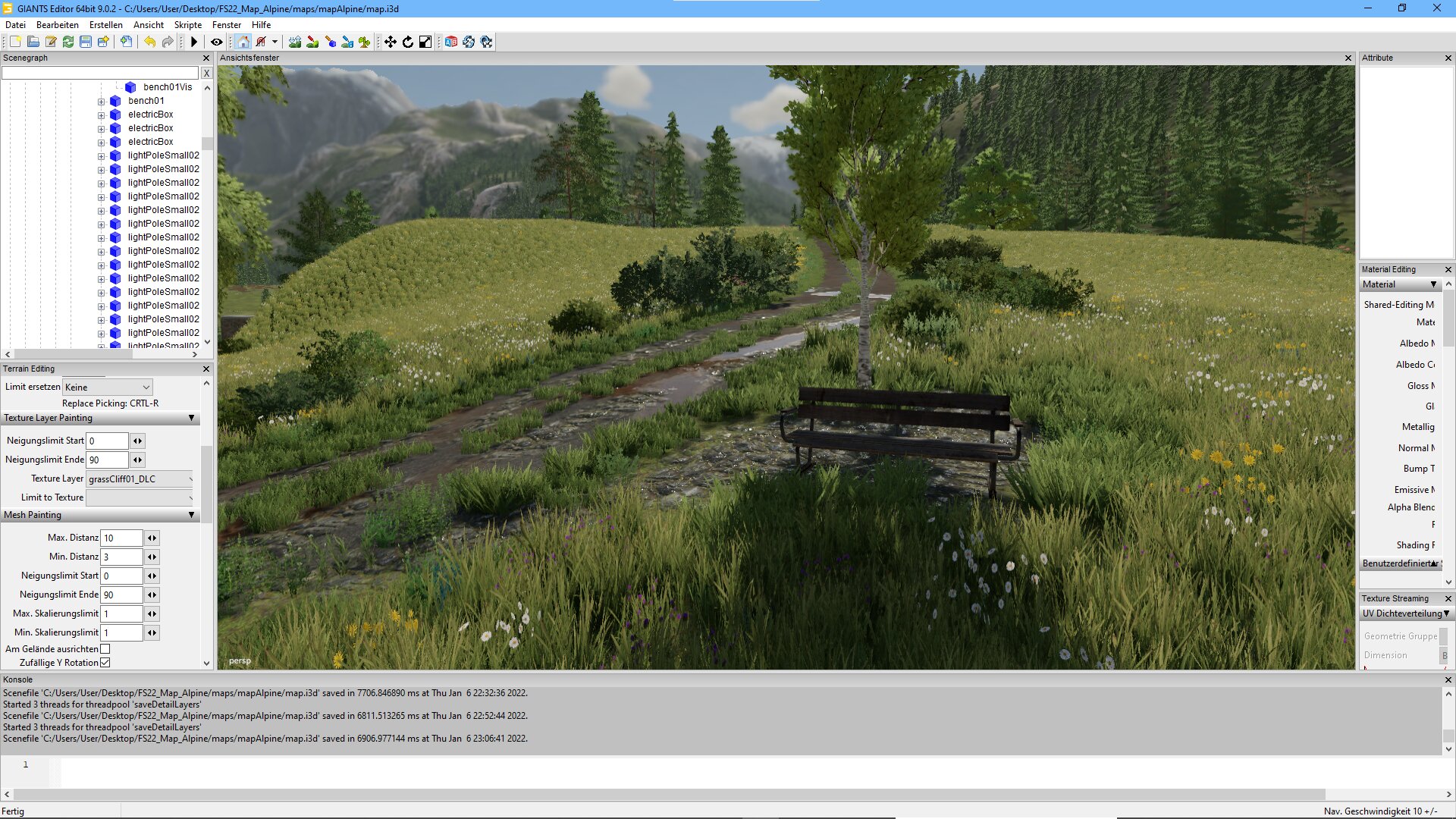This screenshot has width=1456, height=819.
Task: Click the Save file floppy icon
Action: pos(86,42)
